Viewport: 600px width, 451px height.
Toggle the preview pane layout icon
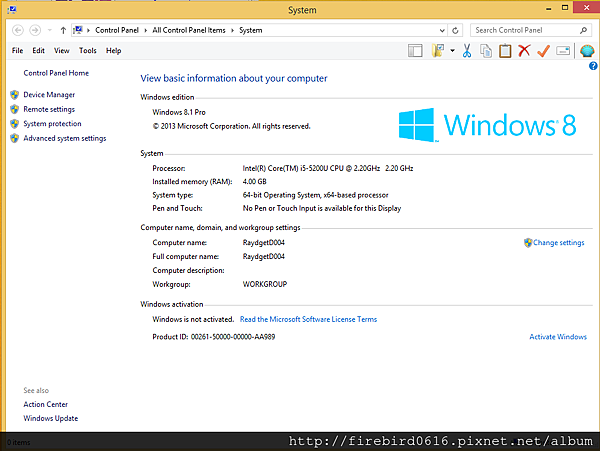coord(415,50)
